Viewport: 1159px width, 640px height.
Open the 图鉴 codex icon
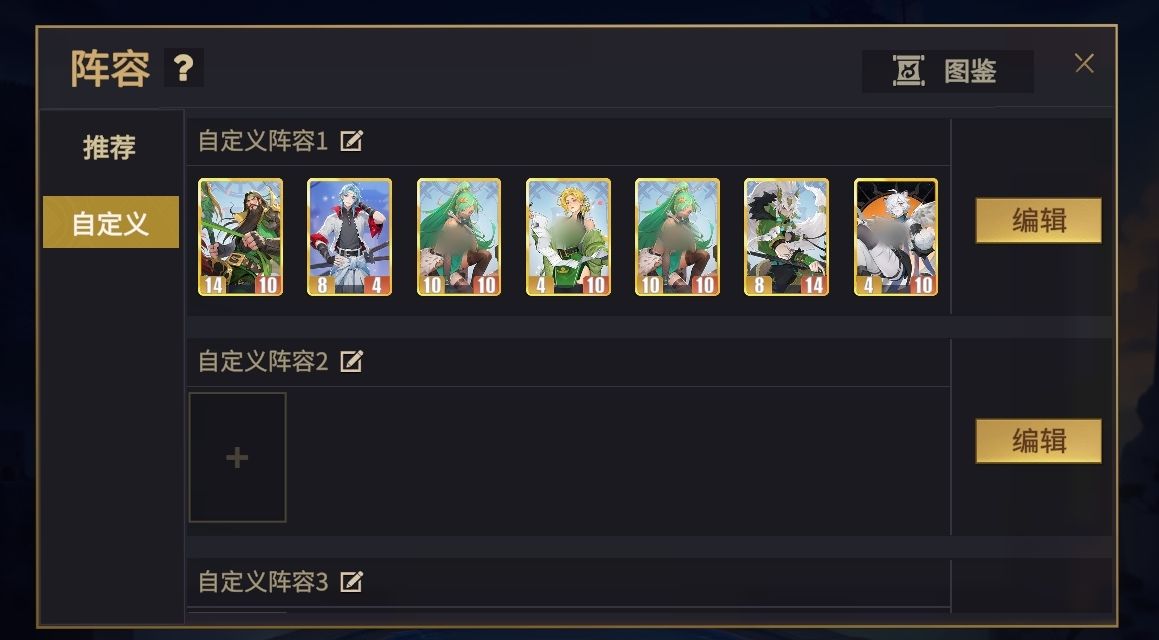908,71
